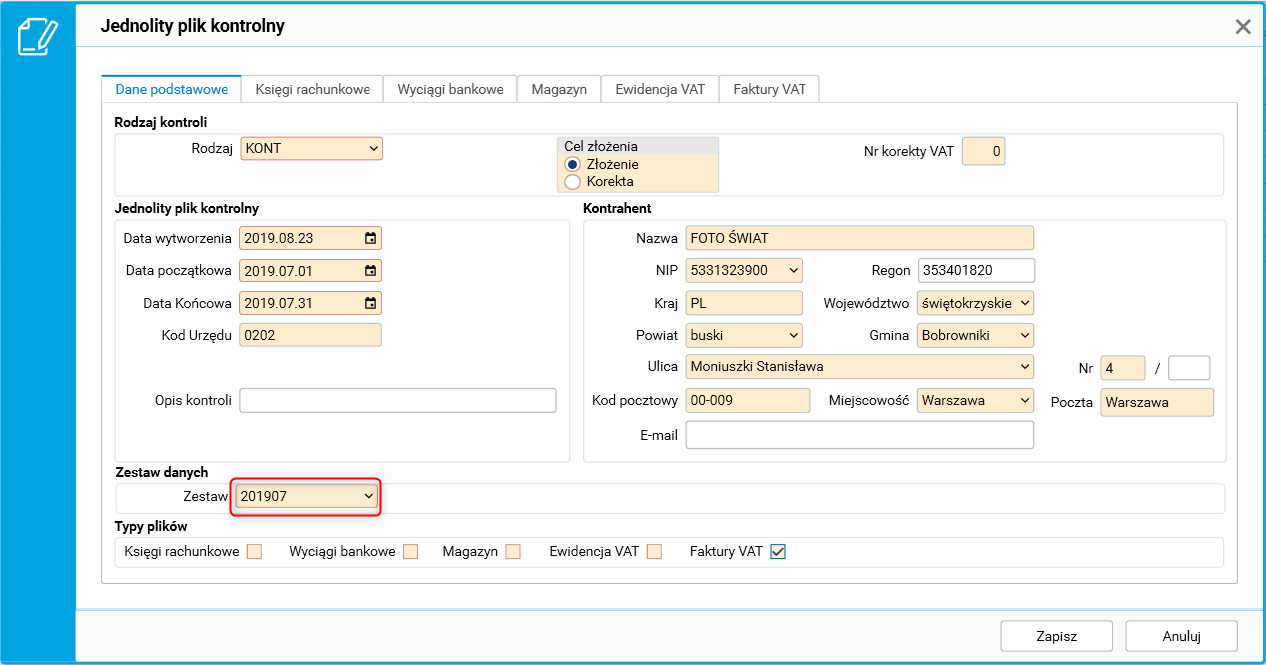The height and width of the screenshot is (665, 1266).
Task: Go to the Magazyn tab
Action: 559,89
